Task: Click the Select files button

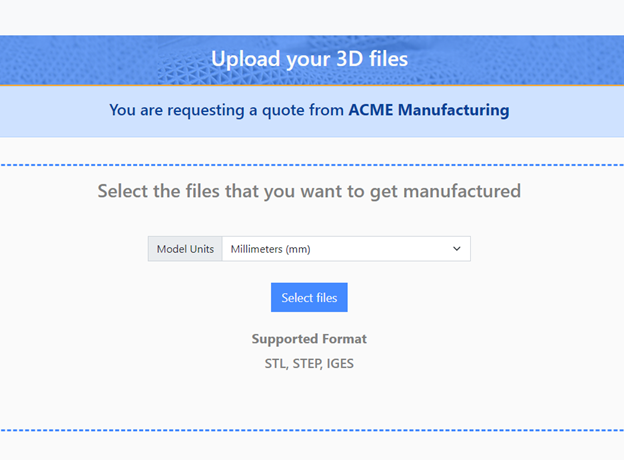Action: [309, 297]
